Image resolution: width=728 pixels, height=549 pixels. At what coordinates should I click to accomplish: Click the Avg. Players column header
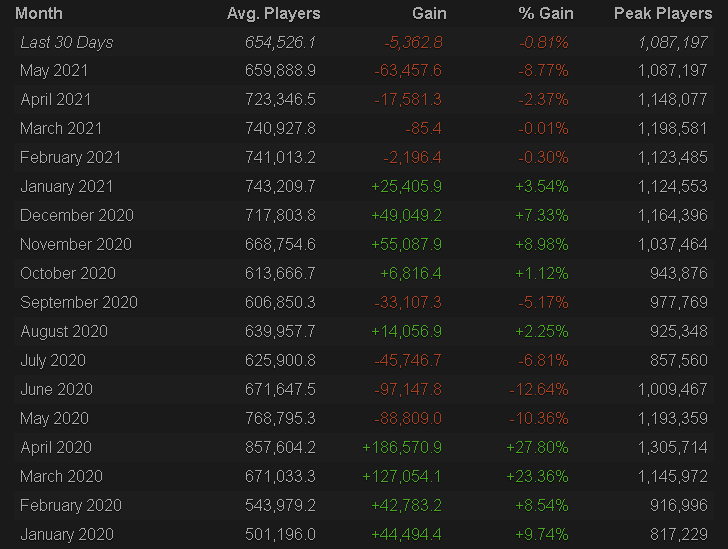pos(273,13)
